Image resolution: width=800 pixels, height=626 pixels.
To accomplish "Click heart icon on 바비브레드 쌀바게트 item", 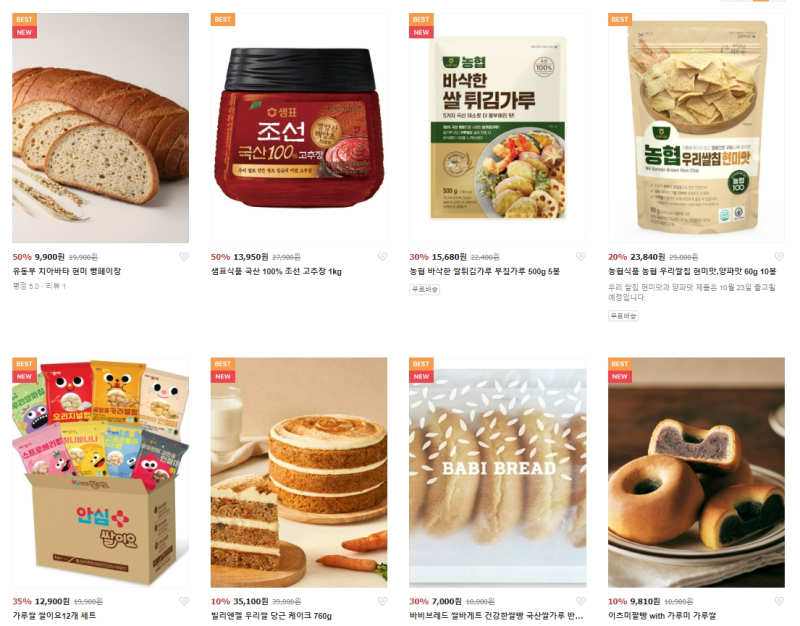I will (x=581, y=601).
